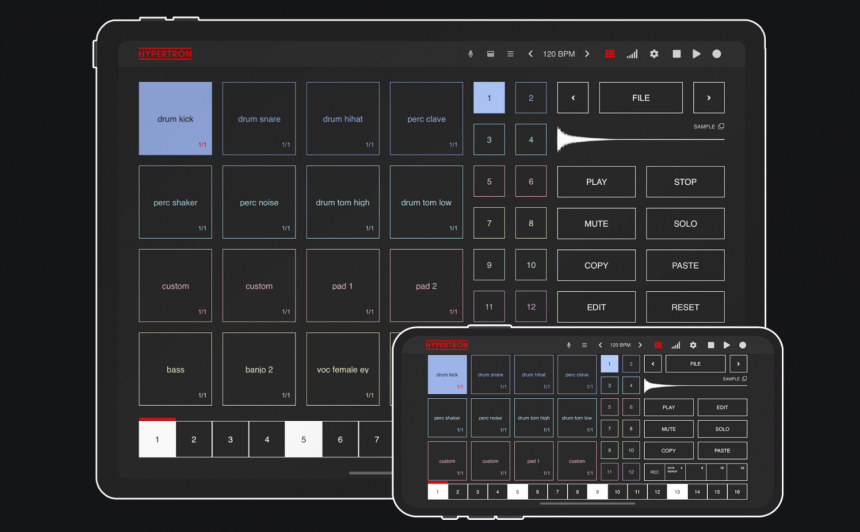Click the EDIT button on the phone
Image resolution: width=860 pixels, height=532 pixels.
pos(722,407)
